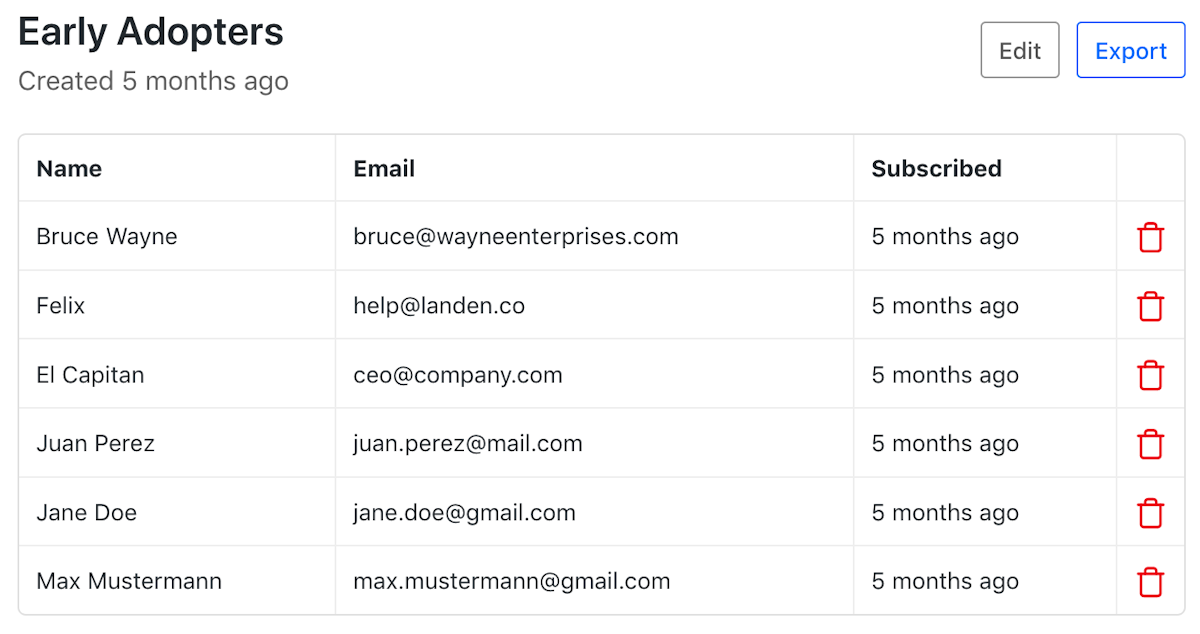1200x634 pixels.
Task: Select the ceo@company.com email
Action: tap(458, 375)
